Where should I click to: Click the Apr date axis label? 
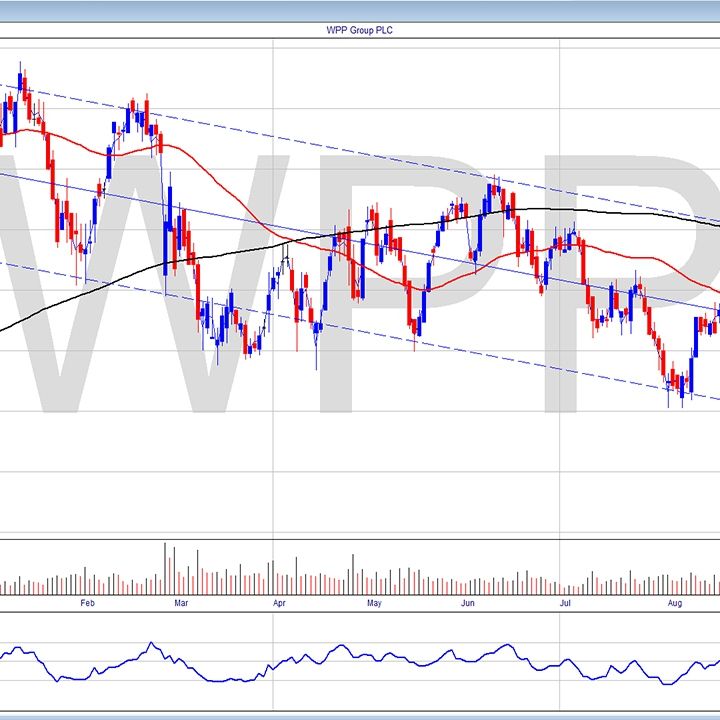[x=279, y=603]
